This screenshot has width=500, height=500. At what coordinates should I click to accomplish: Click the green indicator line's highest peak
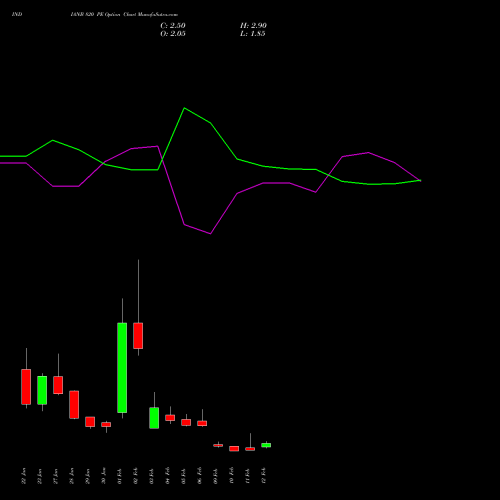[x=184, y=108]
